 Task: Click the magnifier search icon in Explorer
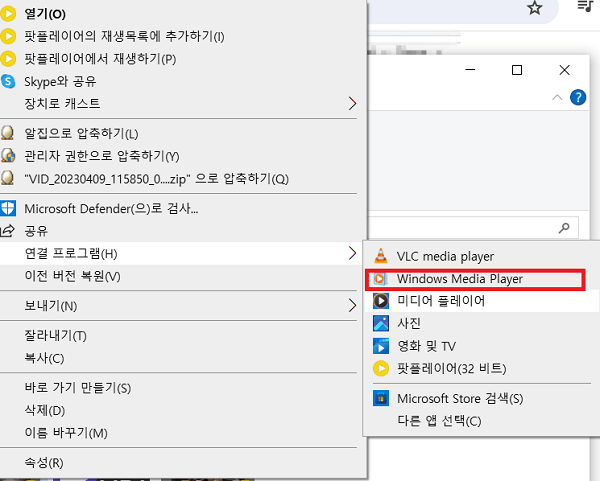564,228
